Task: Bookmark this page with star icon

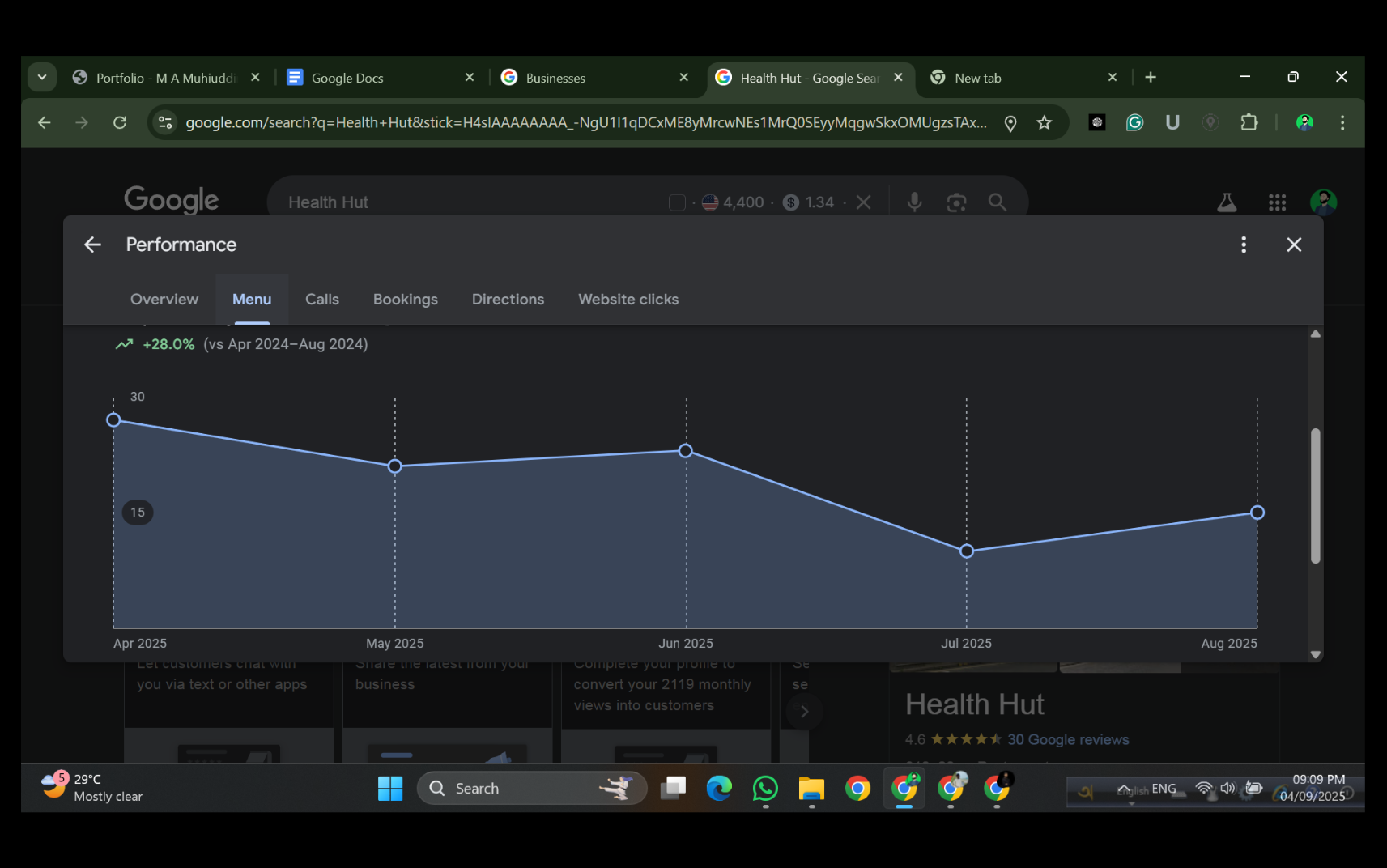Action: 1045,123
